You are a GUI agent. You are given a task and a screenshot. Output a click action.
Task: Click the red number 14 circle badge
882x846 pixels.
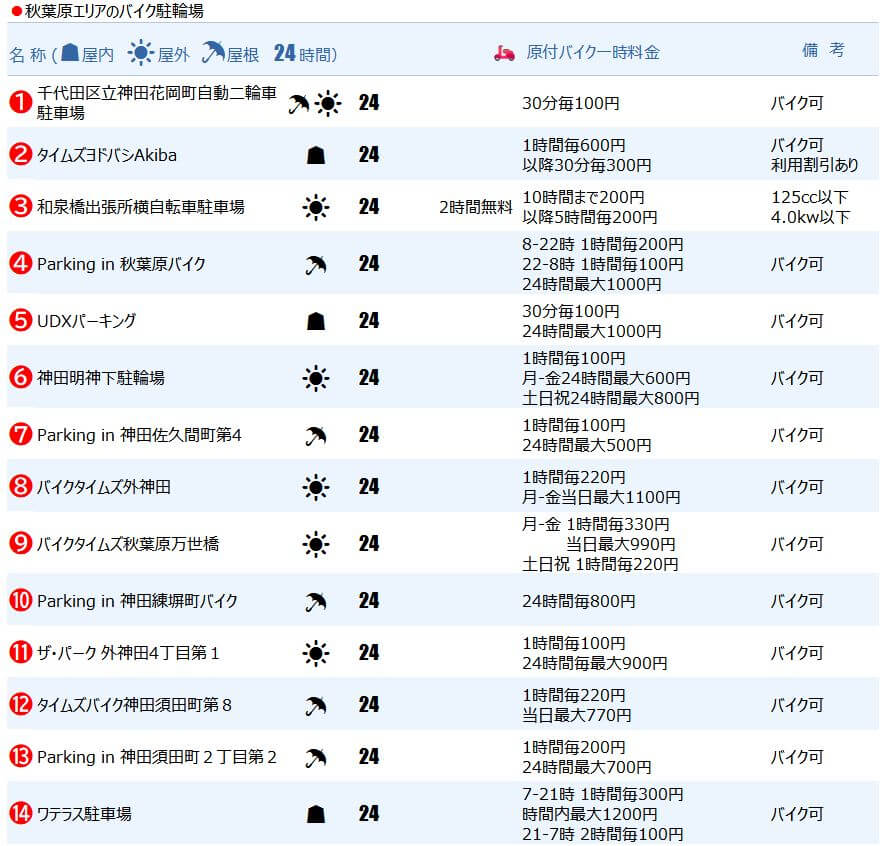click(20, 814)
